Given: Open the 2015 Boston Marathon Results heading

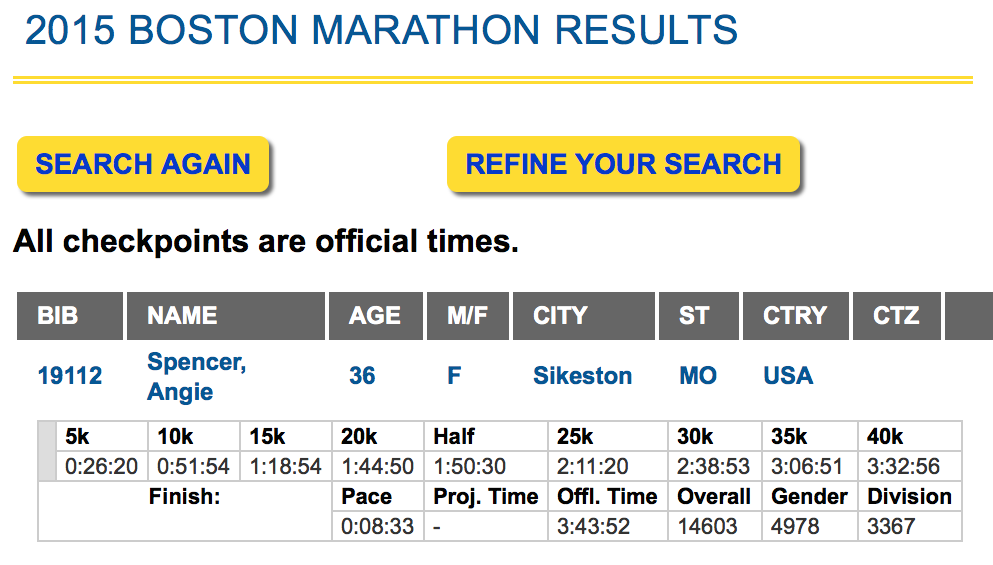Looking at the screenshot, I should (x=381, y=30).
